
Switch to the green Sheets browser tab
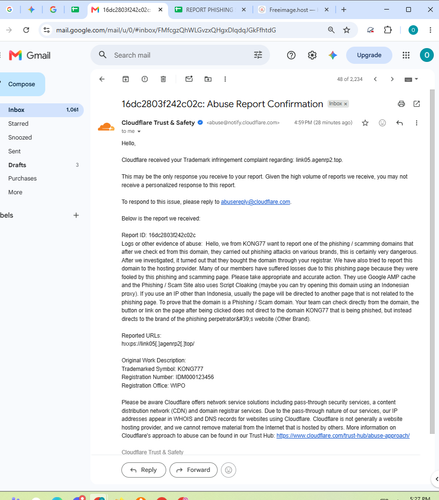[x=75, y=10]
